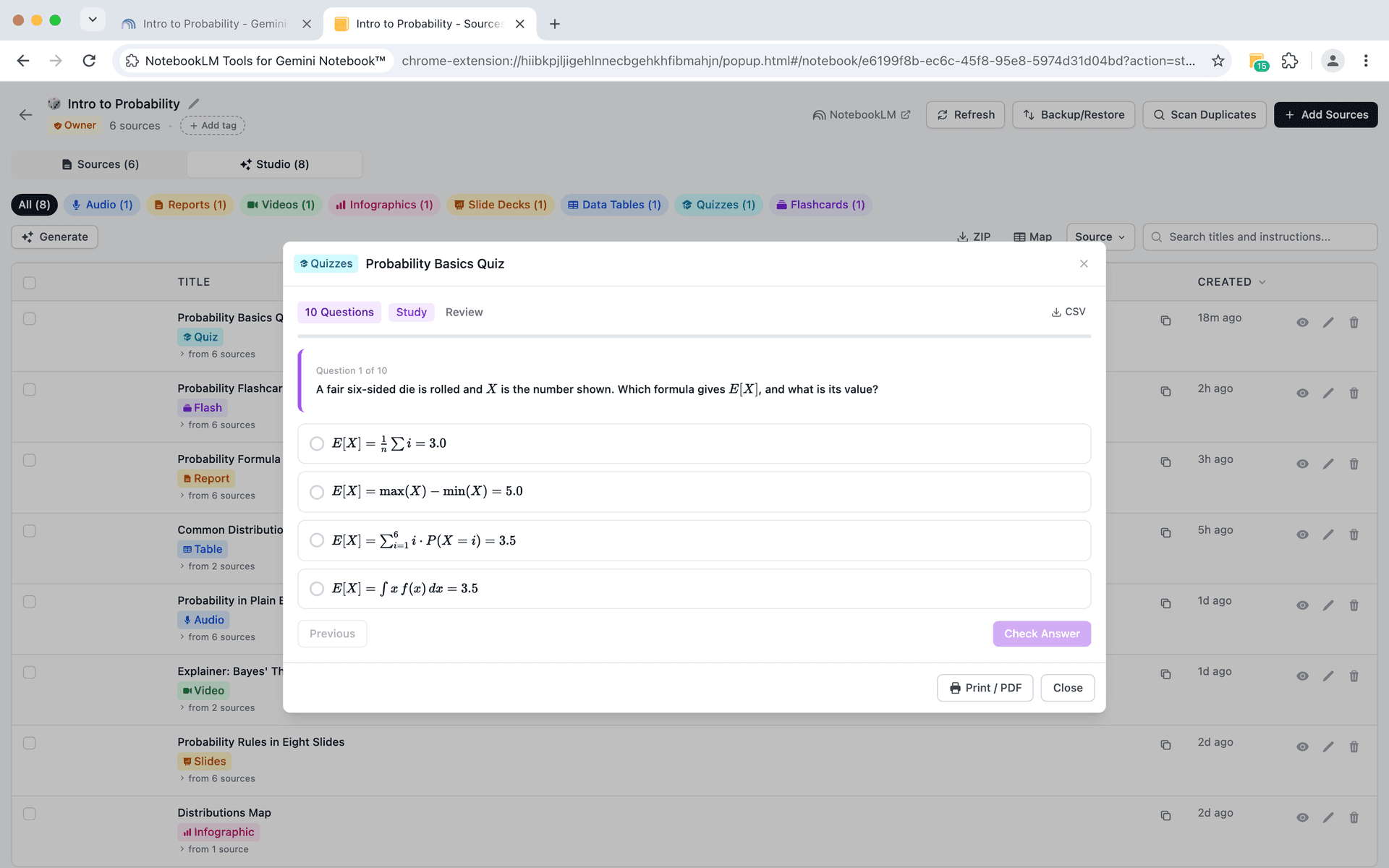Screen dimensions: 1389x868
Task: Open the Map view
Action: coord(1032,237)
